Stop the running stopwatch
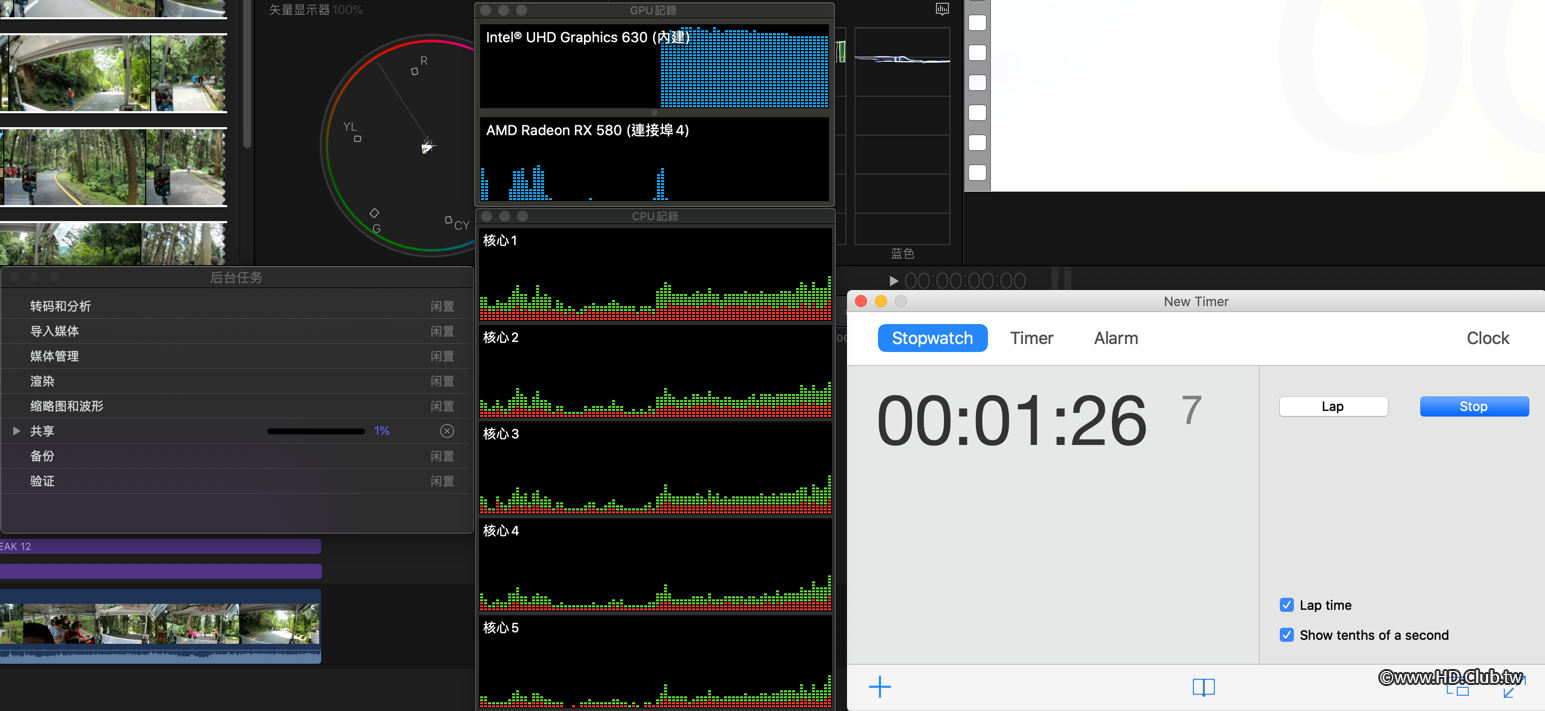This screenshot has width=1545, height=711. [x=1474, y=406]
